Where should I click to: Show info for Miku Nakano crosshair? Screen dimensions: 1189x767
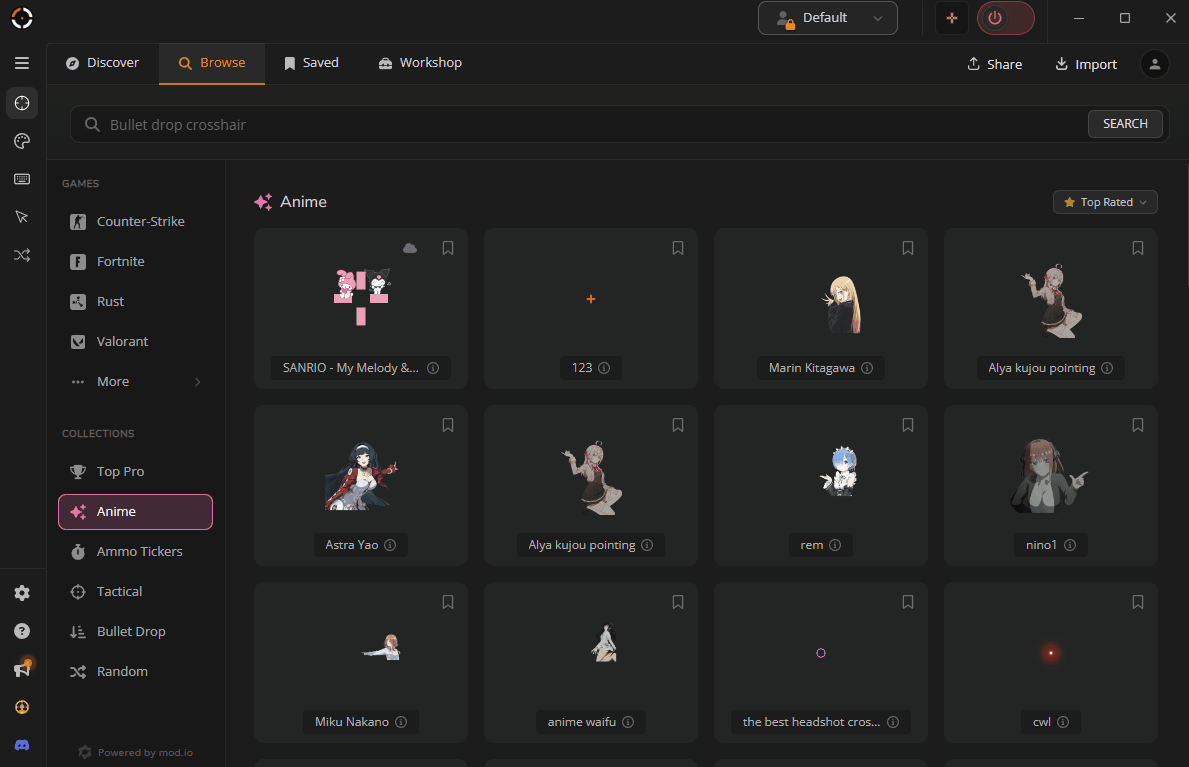pos(401,722)
